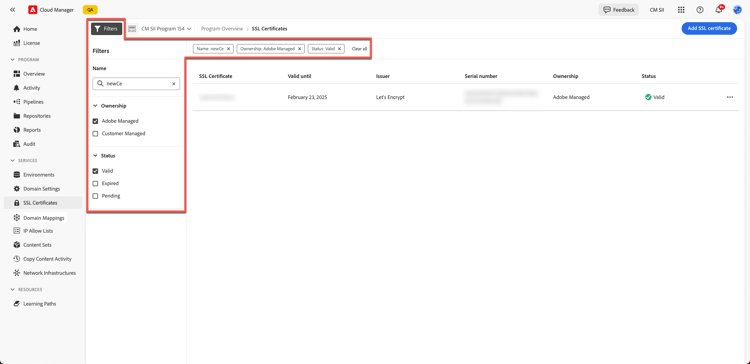Viewport: 750px width, 364px height.
Task: Open the CM SII Program 154 dropdown
Action: coord(166,29)
